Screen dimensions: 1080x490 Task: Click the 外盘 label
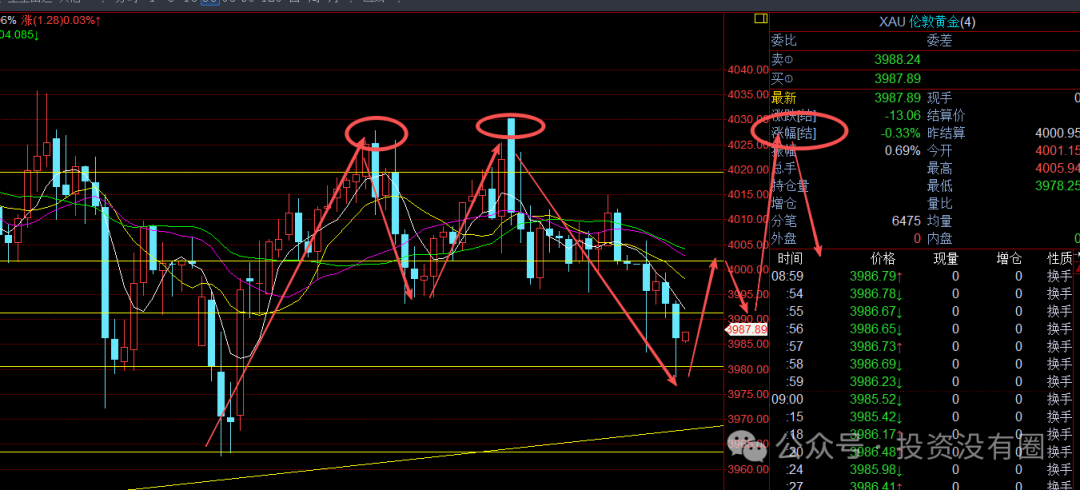pos(783,239)
